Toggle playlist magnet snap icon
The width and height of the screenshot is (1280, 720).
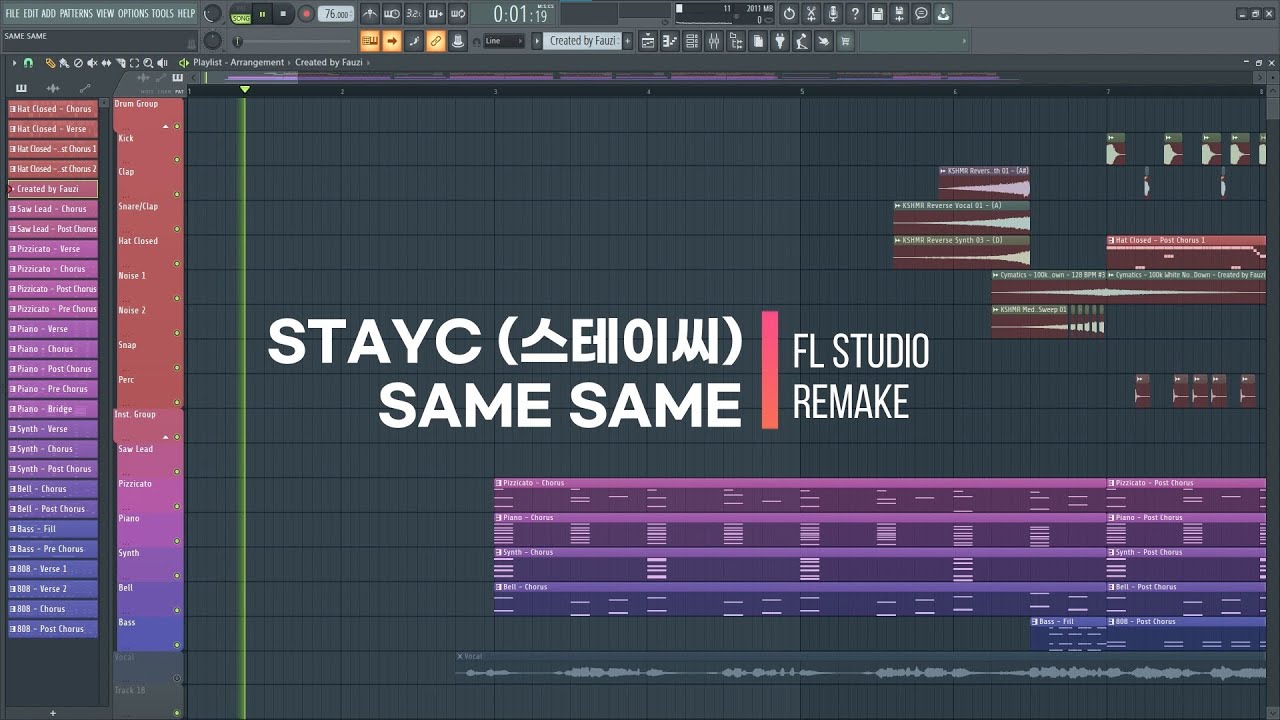[x=28, y=63]
